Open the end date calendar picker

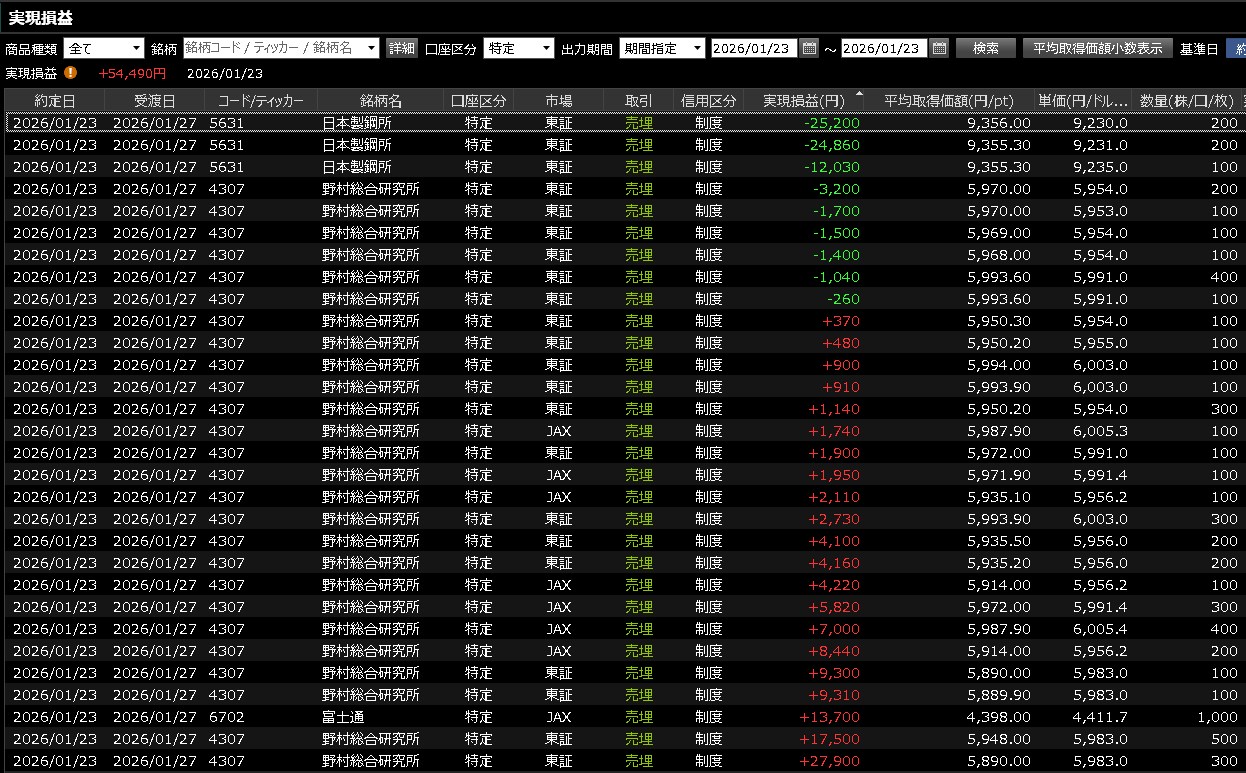(939, 48)
